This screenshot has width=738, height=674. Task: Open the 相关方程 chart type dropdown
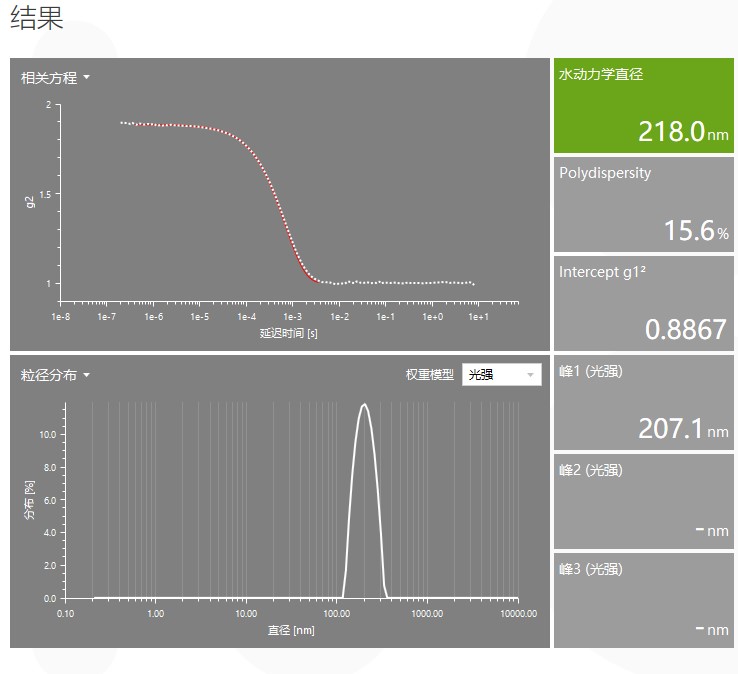55,78
